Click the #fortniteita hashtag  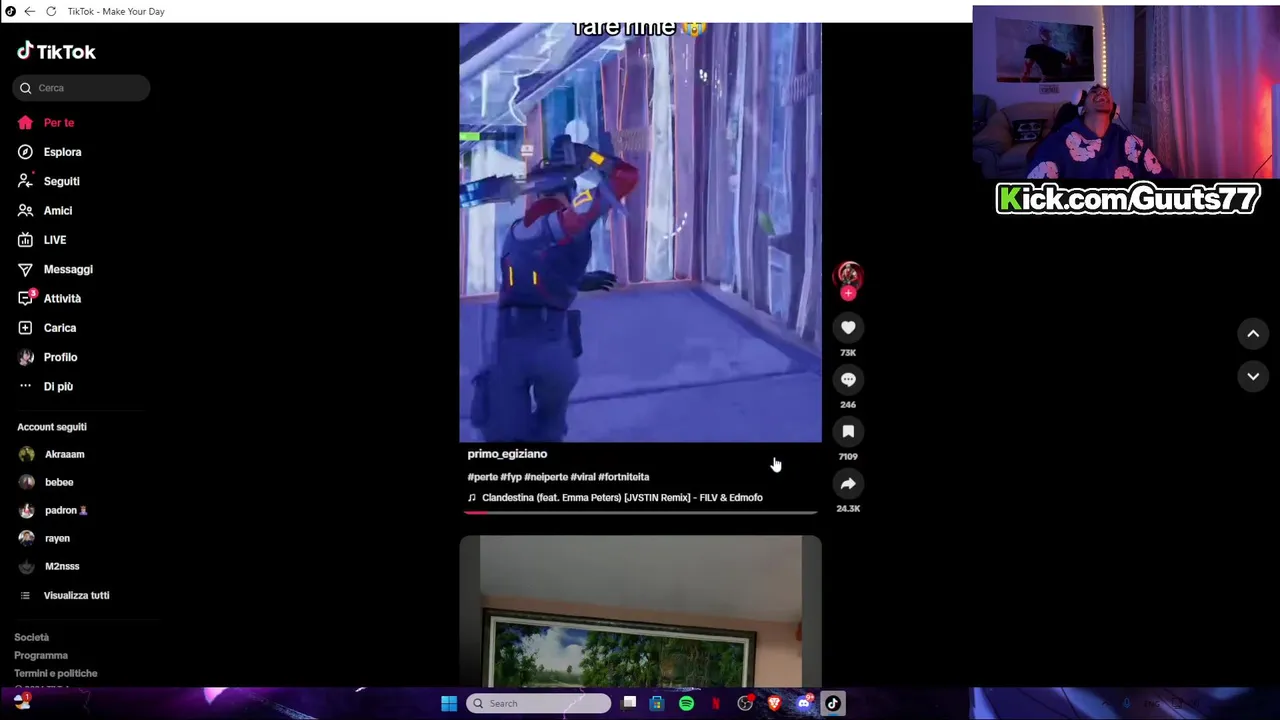click(623, 477)
